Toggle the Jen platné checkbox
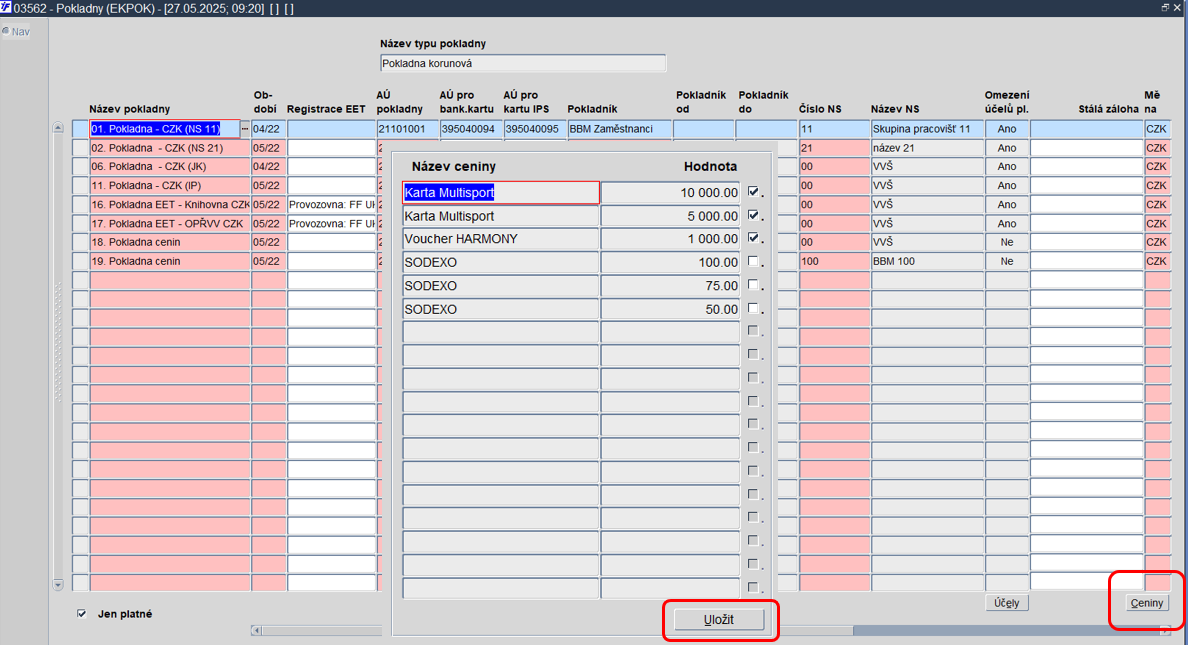Viewport: 1188px width, 645px height. [82, 614]
